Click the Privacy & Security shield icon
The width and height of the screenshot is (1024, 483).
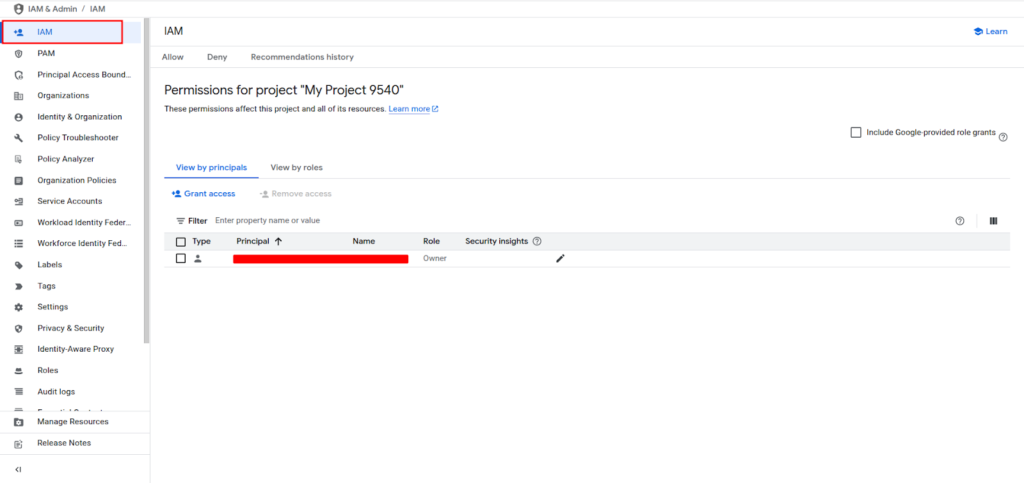18,328
